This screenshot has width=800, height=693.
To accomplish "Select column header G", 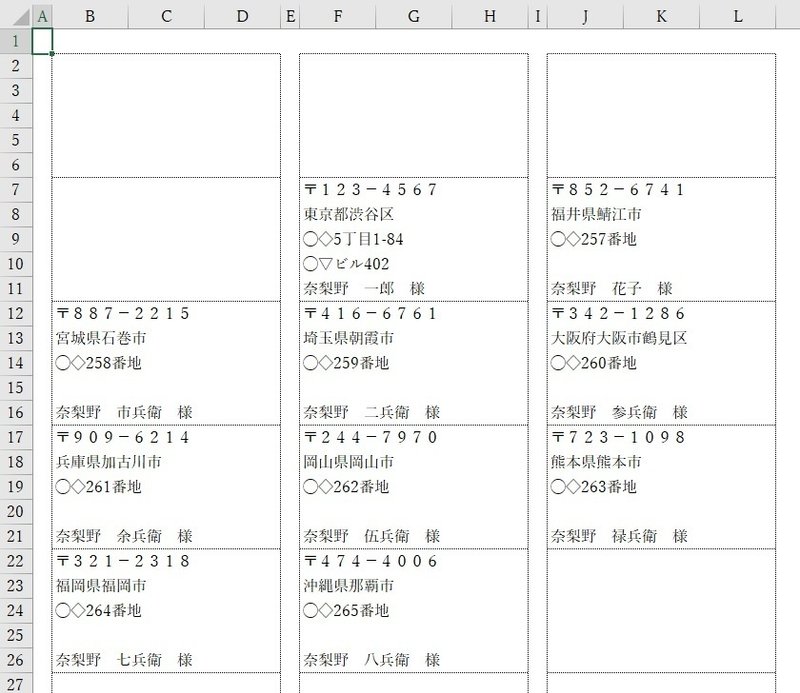I will point(414,16).
